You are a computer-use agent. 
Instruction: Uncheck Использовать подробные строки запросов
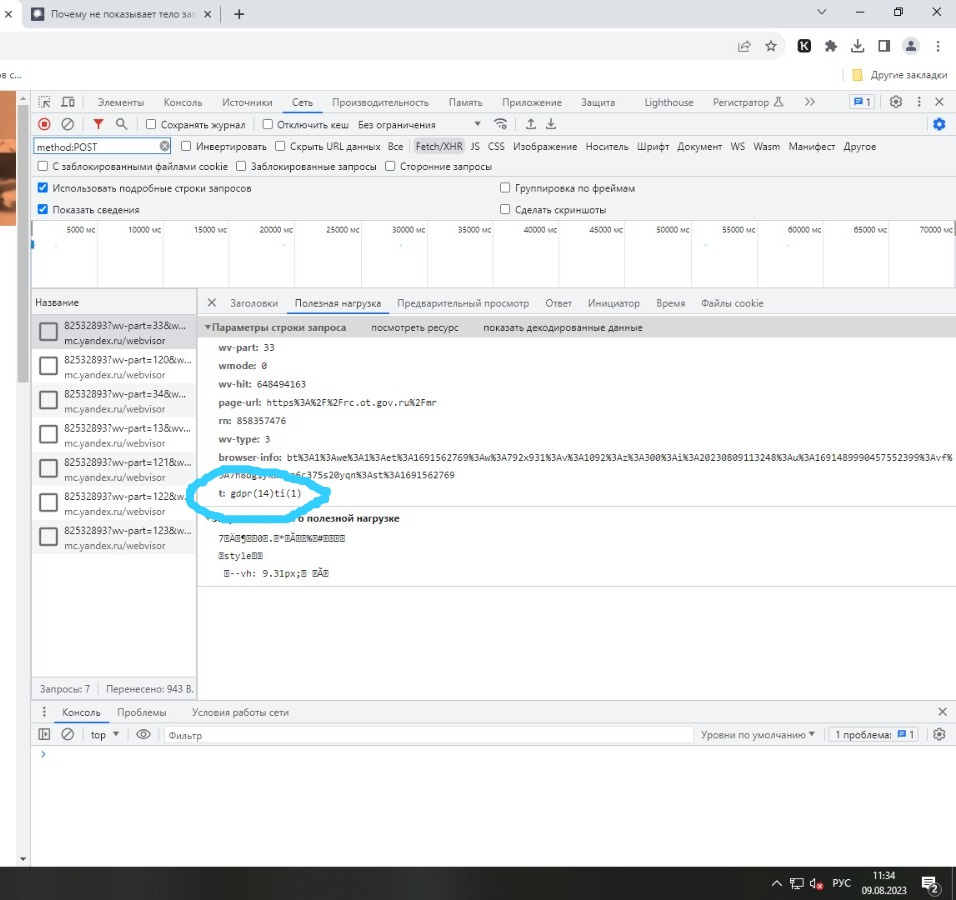43,188
